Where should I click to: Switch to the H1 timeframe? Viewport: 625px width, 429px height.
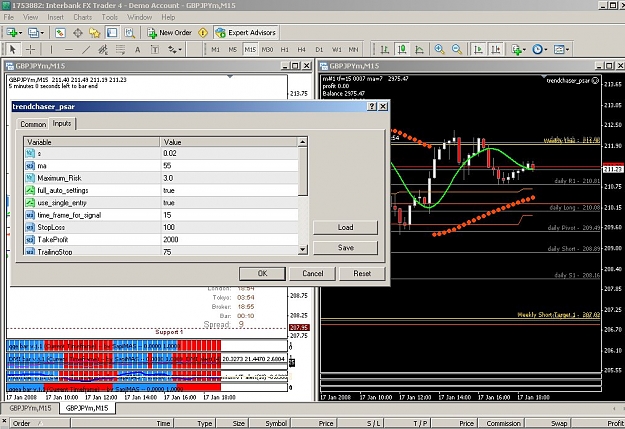click(284, 49)
